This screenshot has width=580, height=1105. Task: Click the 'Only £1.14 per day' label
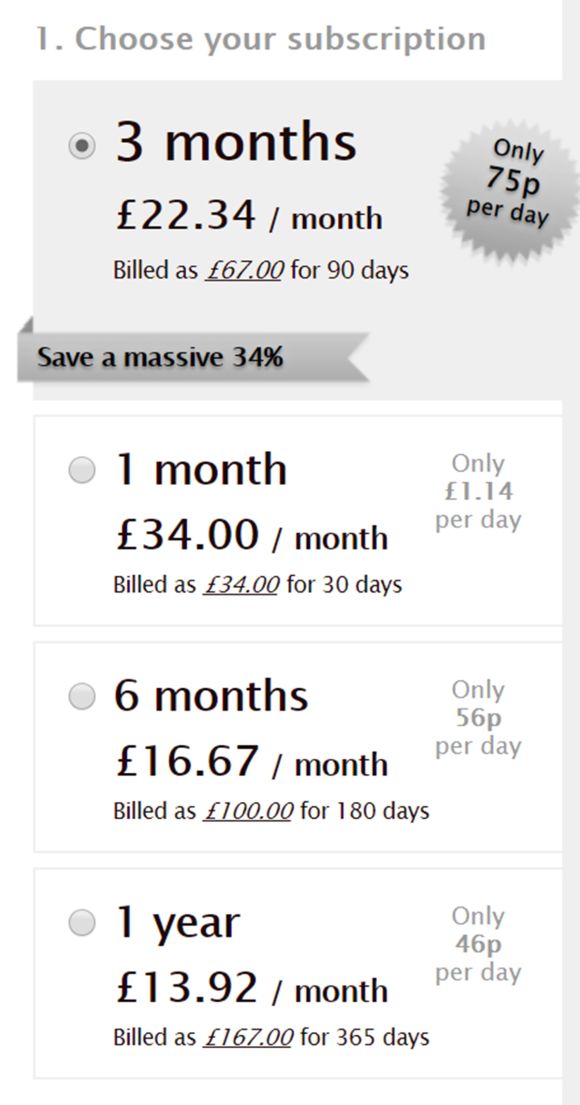pyautogui.click(x=479, y=492)
